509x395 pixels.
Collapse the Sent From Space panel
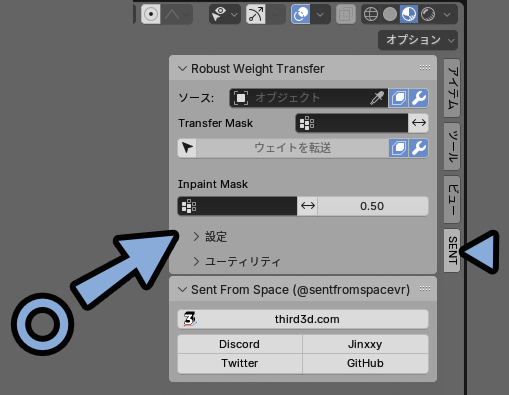(x=182, y=289)
